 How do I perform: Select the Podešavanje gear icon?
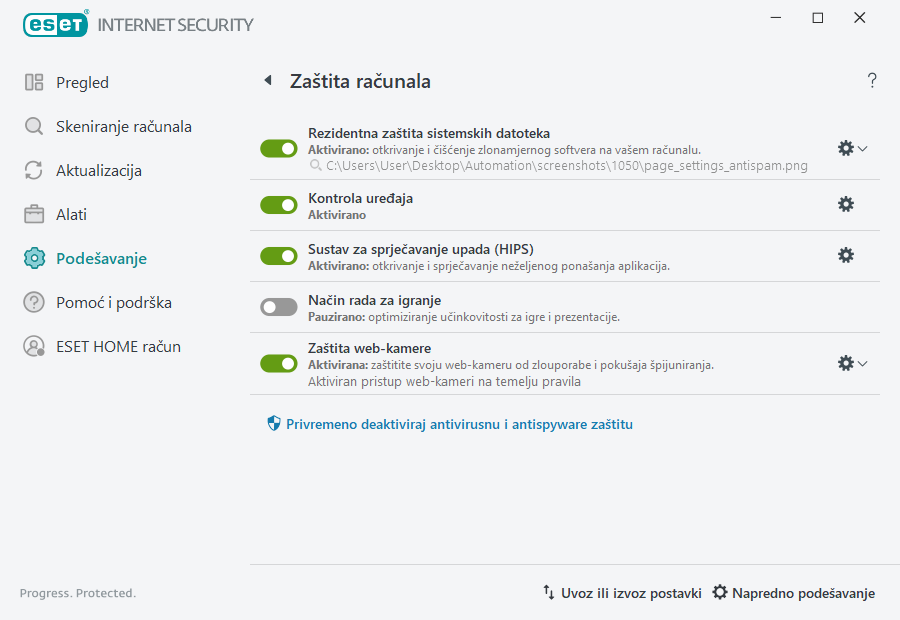coord(34,256)
